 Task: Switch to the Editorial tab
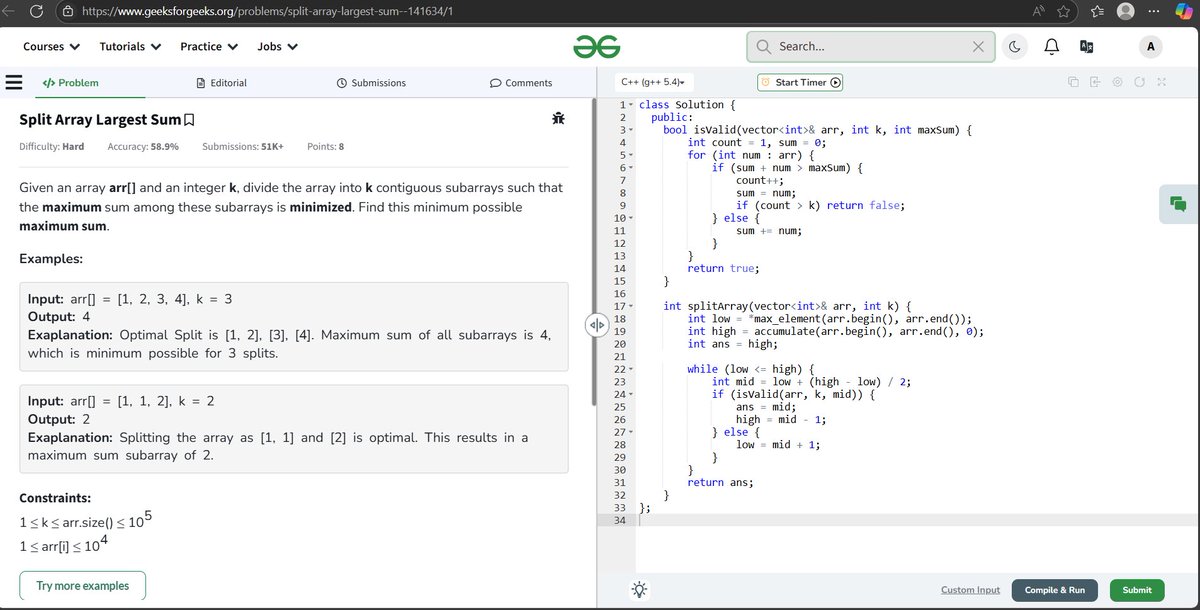(x=221, y=83)
